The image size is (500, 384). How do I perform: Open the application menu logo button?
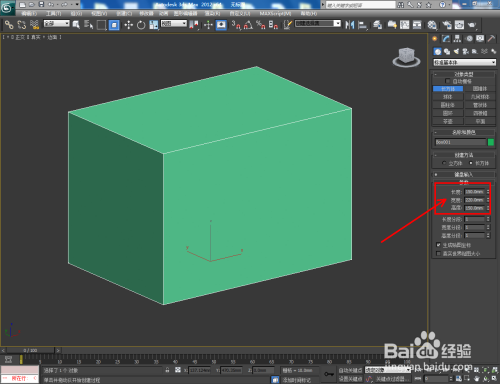[x=7, y=7]
